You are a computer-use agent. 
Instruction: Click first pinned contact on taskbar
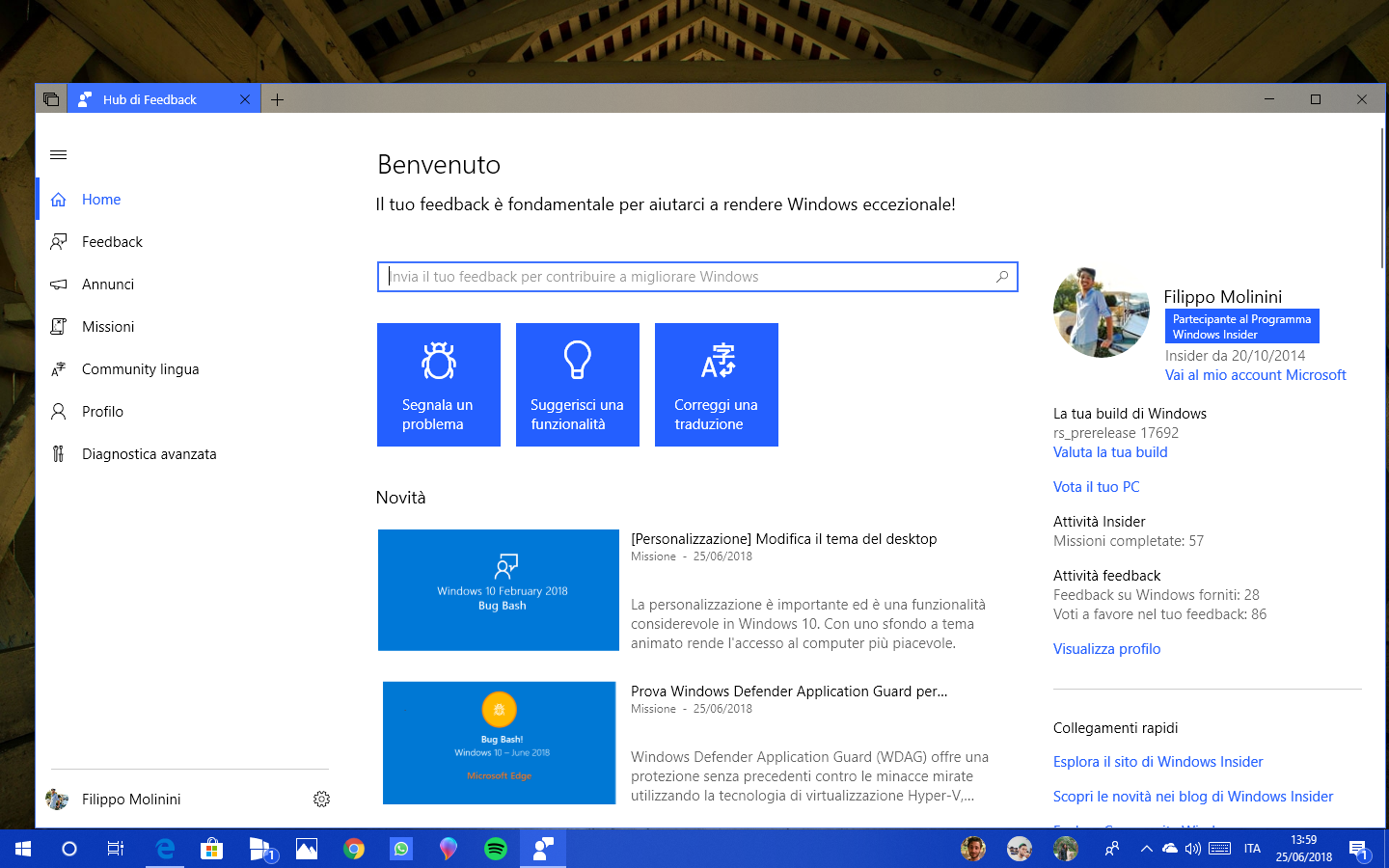(973, 849)
